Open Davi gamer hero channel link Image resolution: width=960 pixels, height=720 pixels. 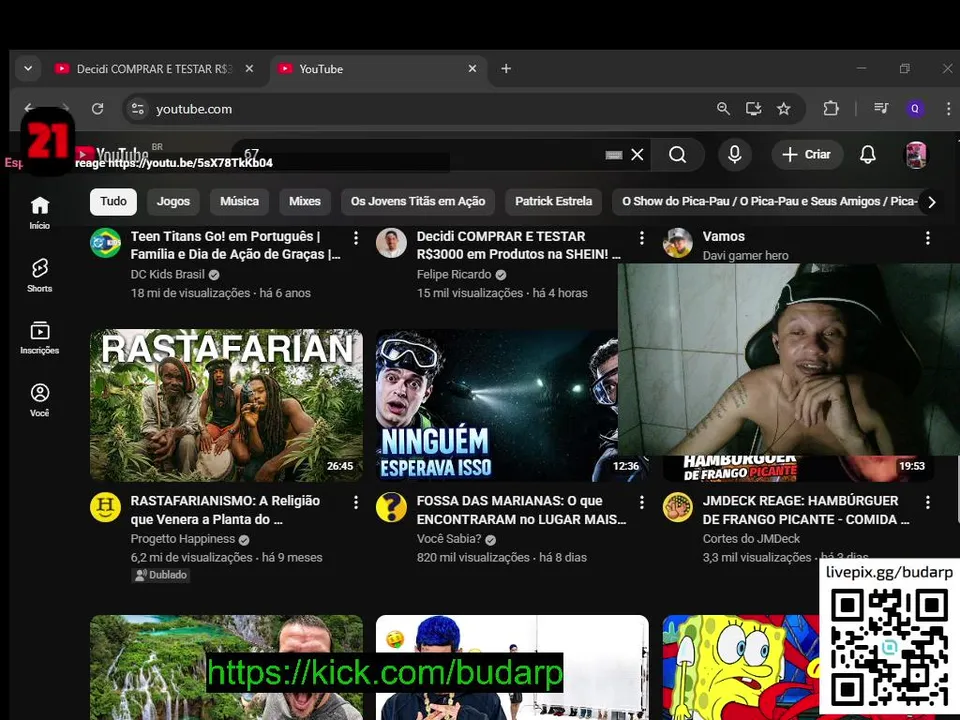pyautogui.click(x=746, y=255)
